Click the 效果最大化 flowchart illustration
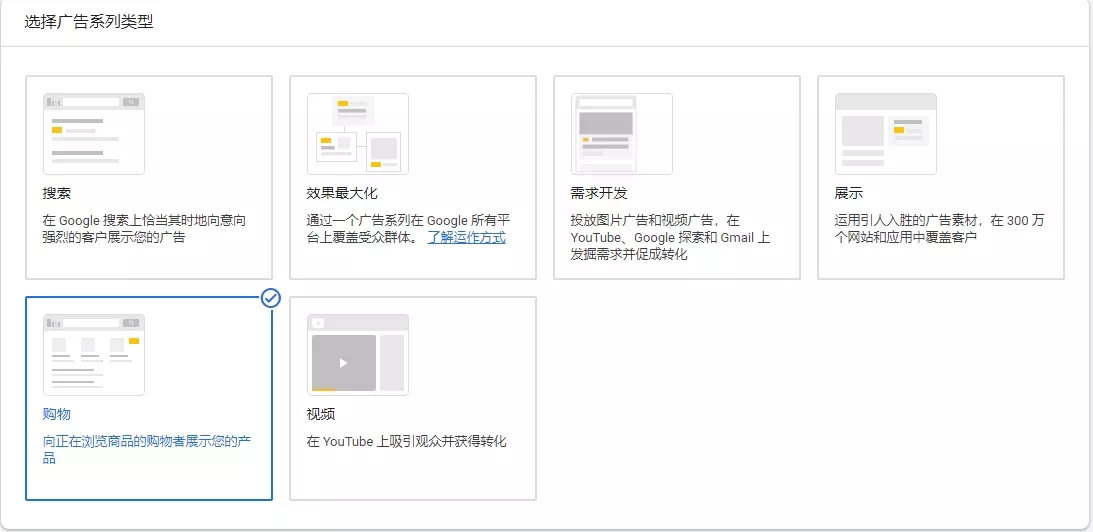This screenshot has height=532, width=1093. point(358,134)
